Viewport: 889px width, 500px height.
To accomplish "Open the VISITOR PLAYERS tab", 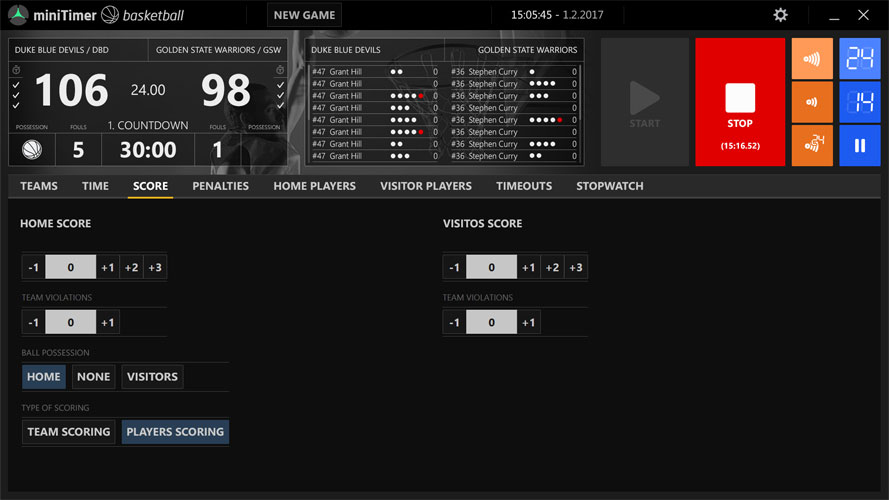I will 426,186.
